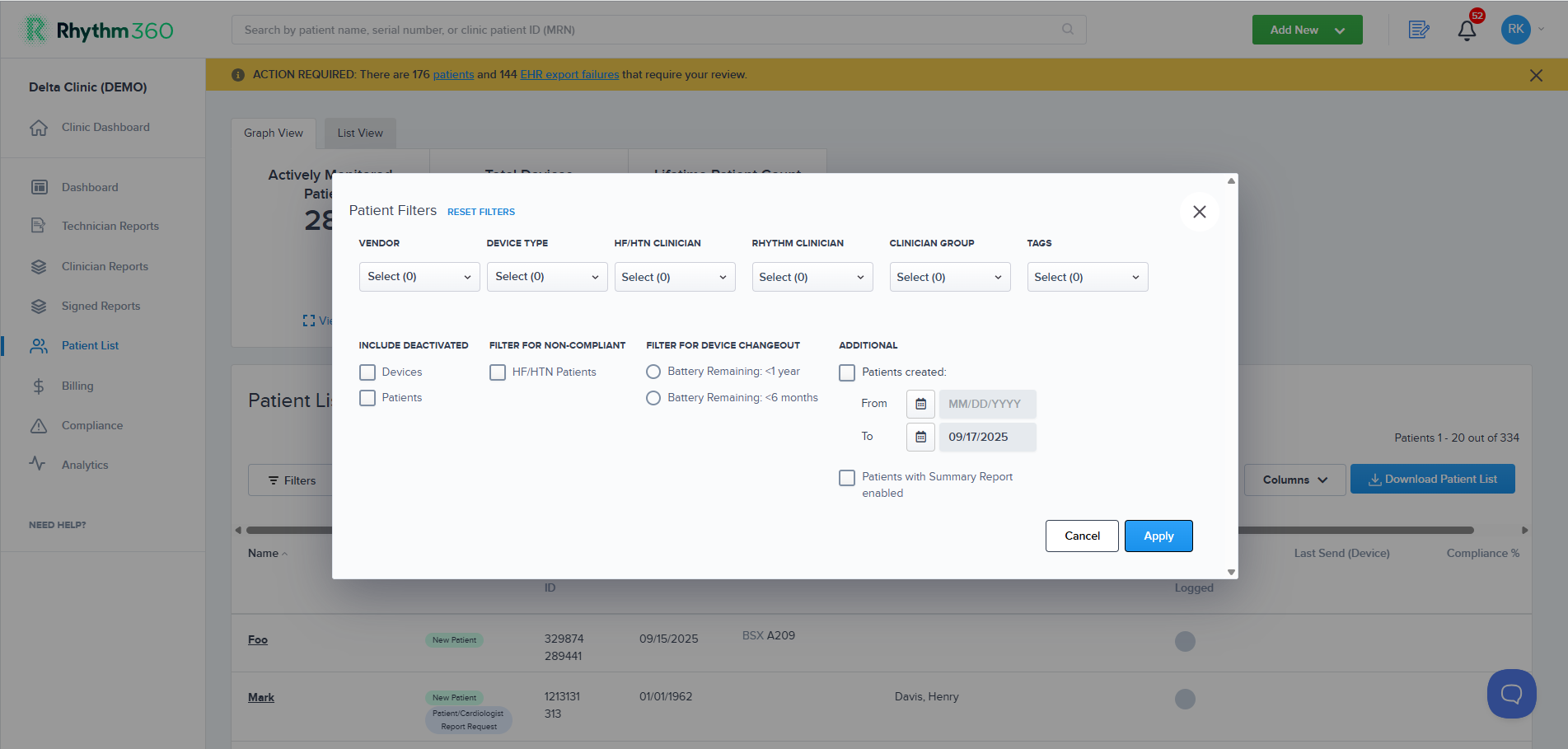Click the Clinic Dashboard home icon
This screenshot has height=749, width=1568.
click(x=39, y=128)
